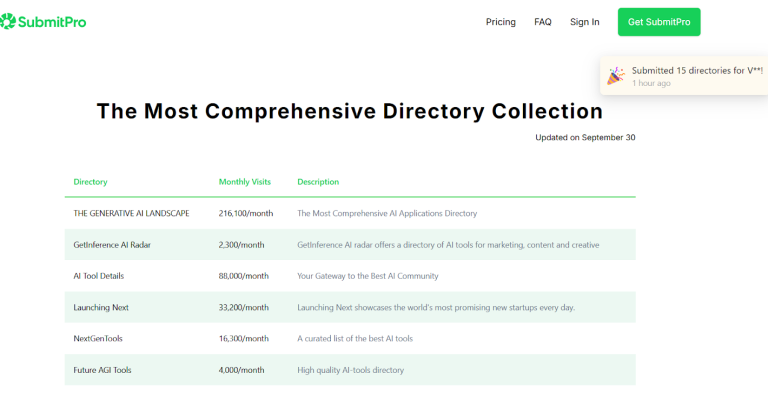Click the 'High quality AI-tools directory' description
The width and height of the screenshot is (768, 393).
pos(351,370)
